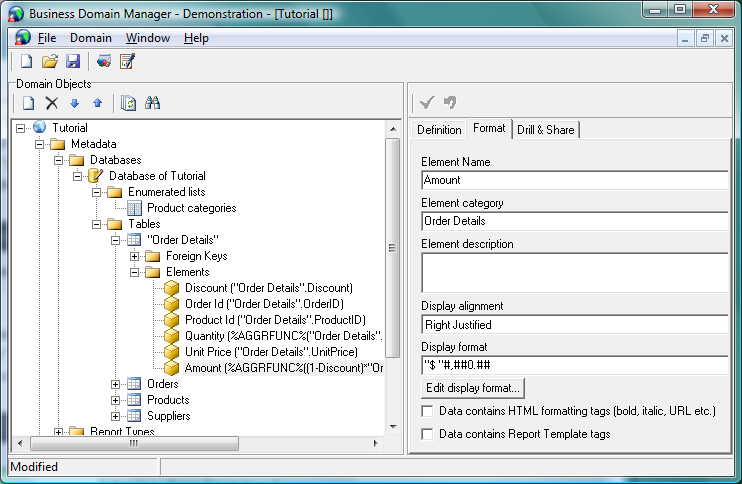Toggle Data contains Report Template tags checkbox

point(428,434)
